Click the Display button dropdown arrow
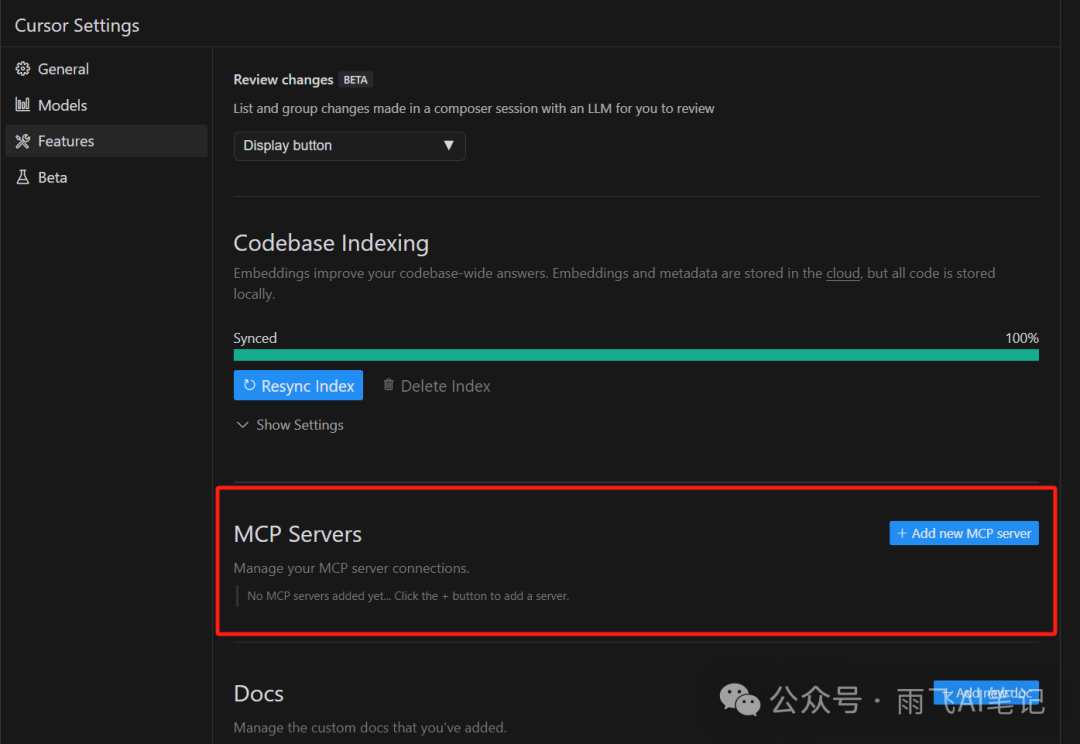 click(x=448, y=145)
